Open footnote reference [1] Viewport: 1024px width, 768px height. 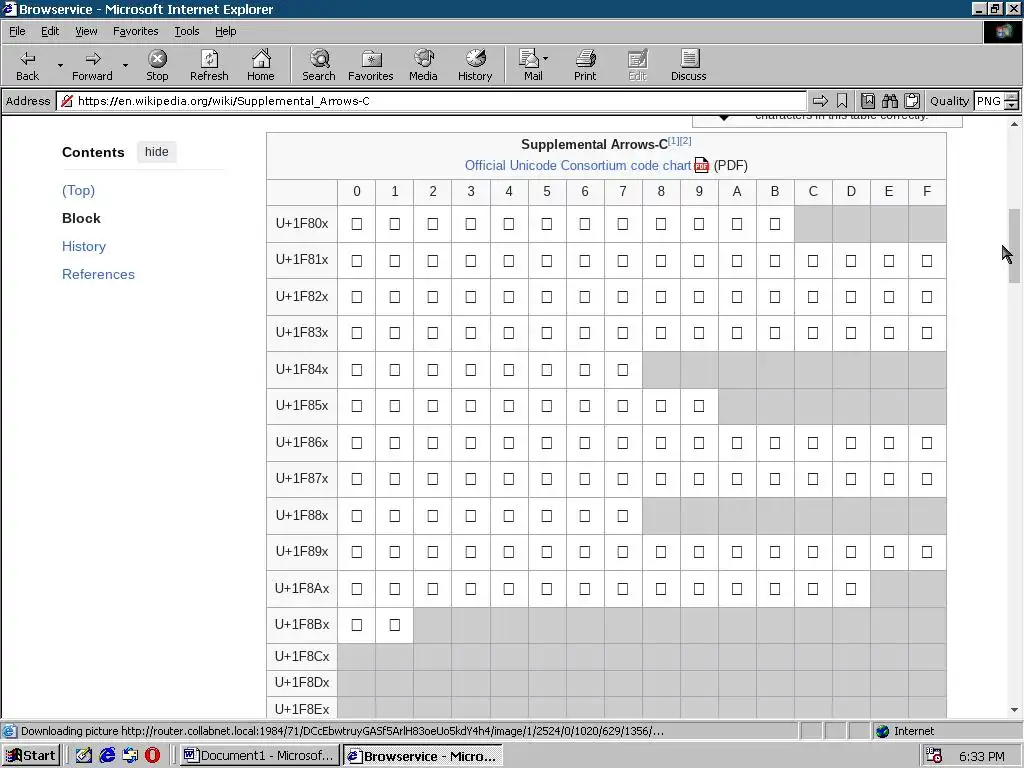point(673,140)
